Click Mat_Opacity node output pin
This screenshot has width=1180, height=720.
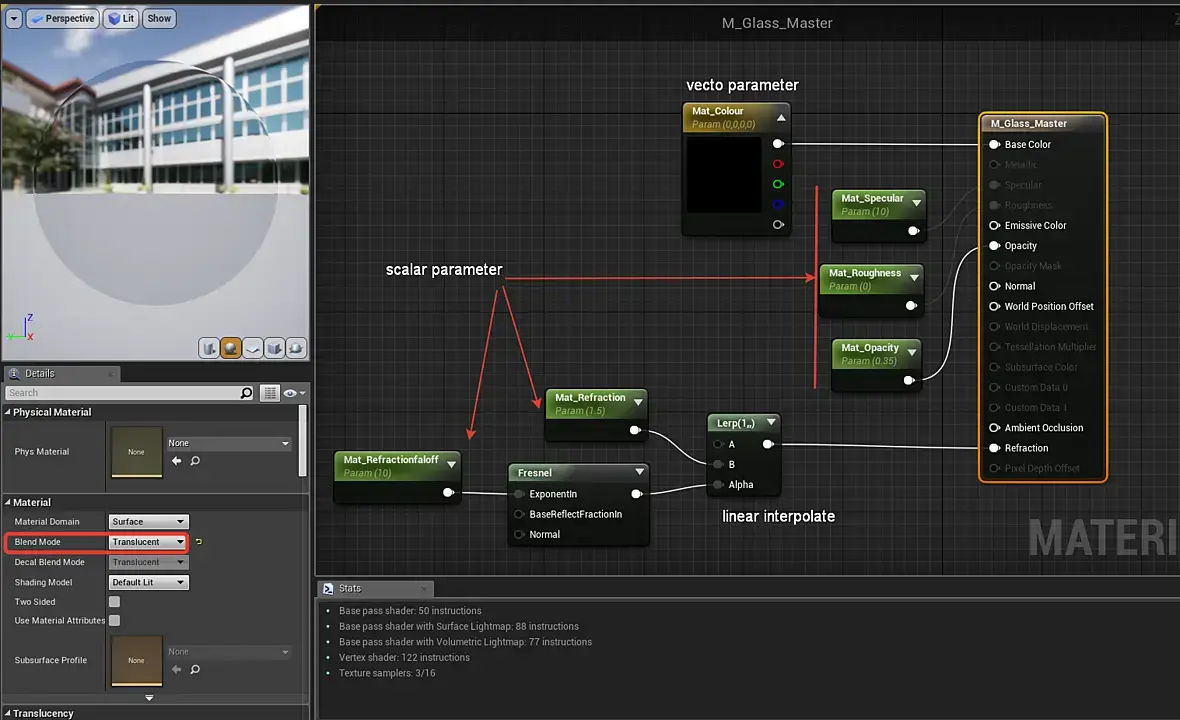(909, 380)
